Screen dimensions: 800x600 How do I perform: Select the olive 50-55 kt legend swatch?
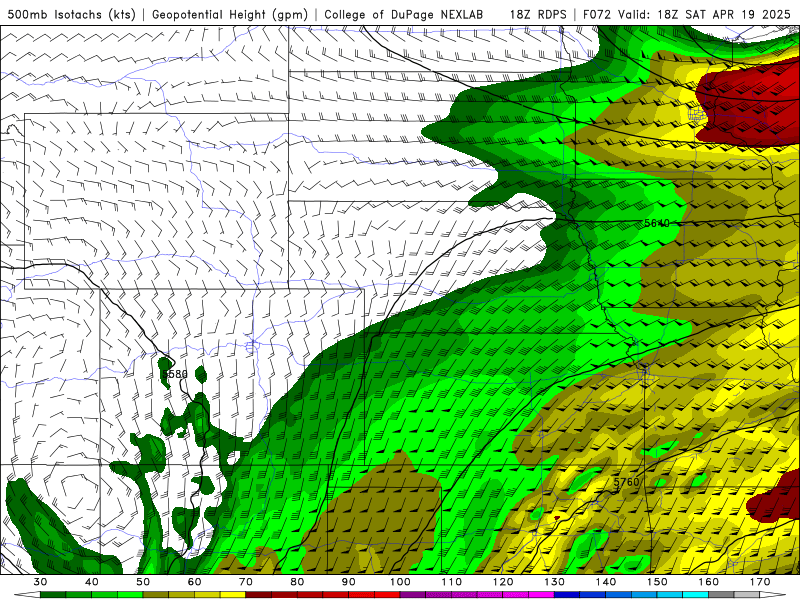156,595
